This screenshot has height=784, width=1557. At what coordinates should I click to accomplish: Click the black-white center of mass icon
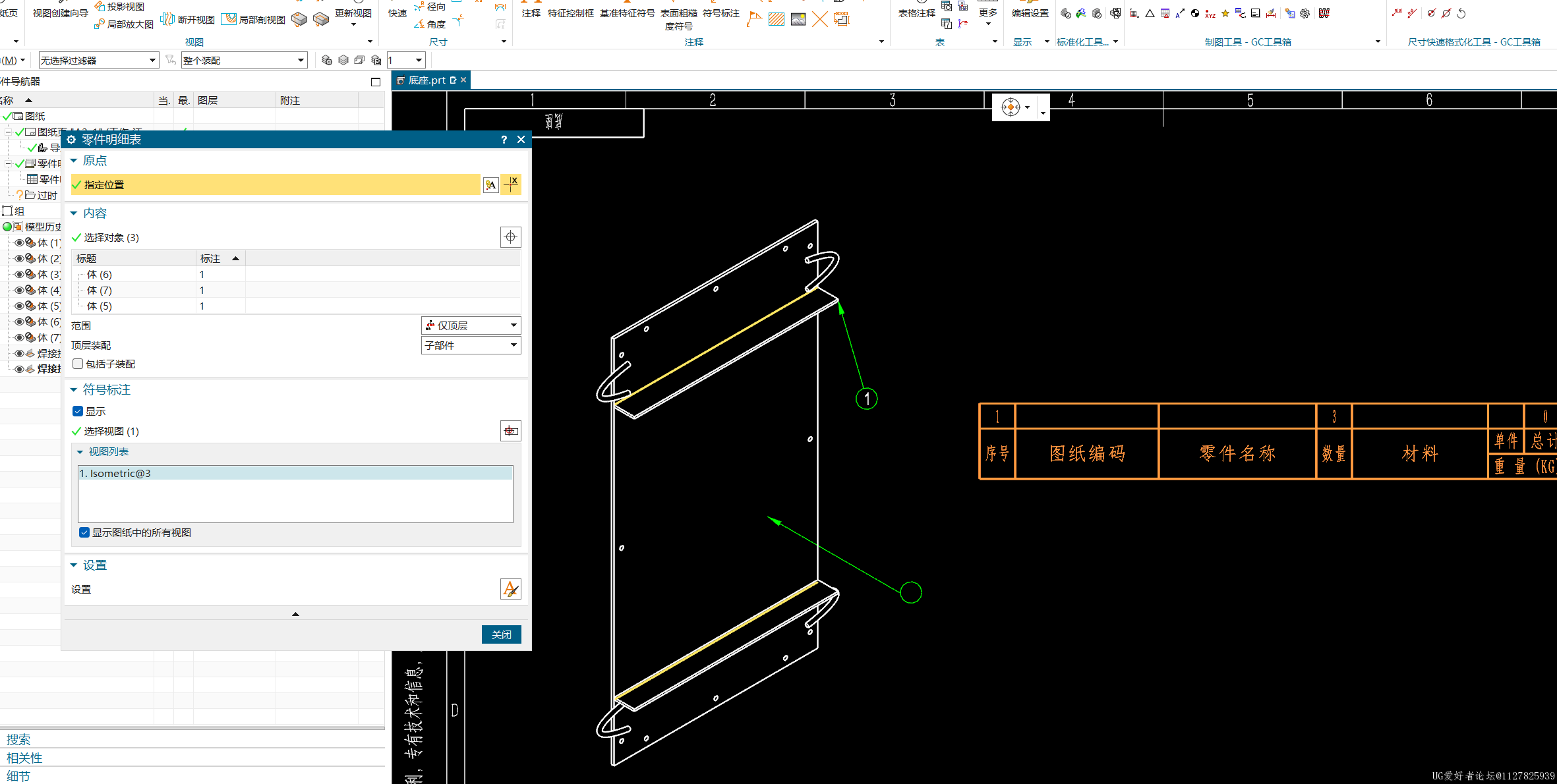pyautogui.click(x=1195, y=13)
